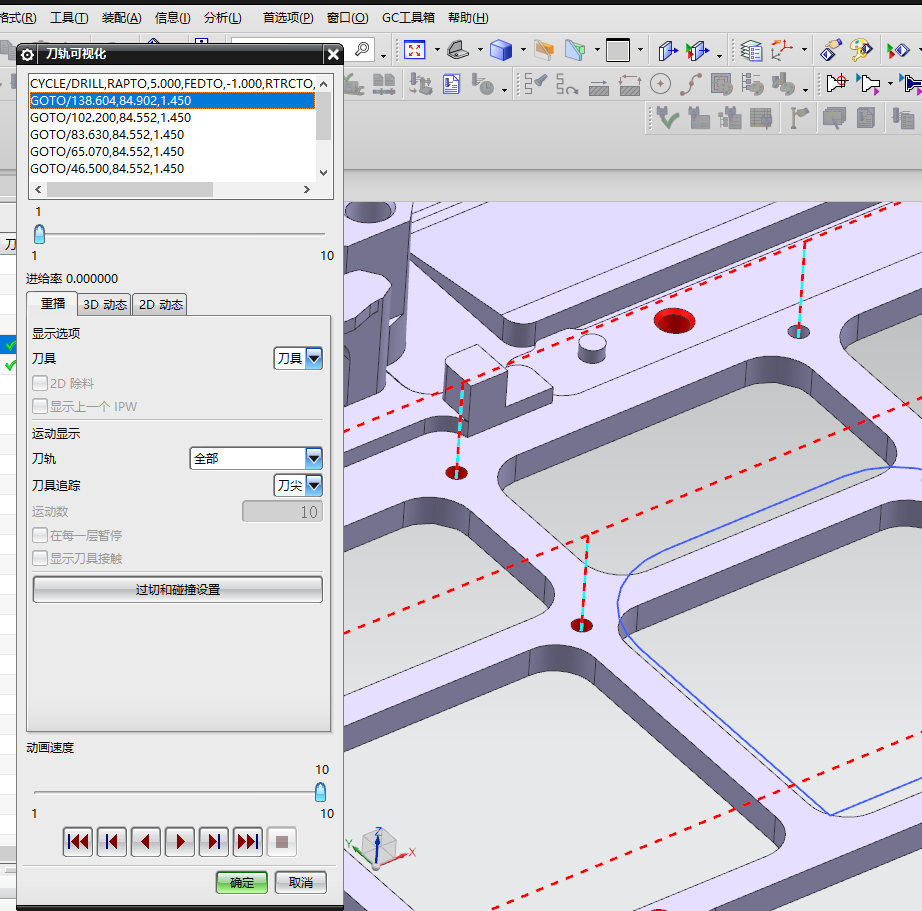Click the gear icon in dialog title bar
The image size is (922, 911).
28,55
